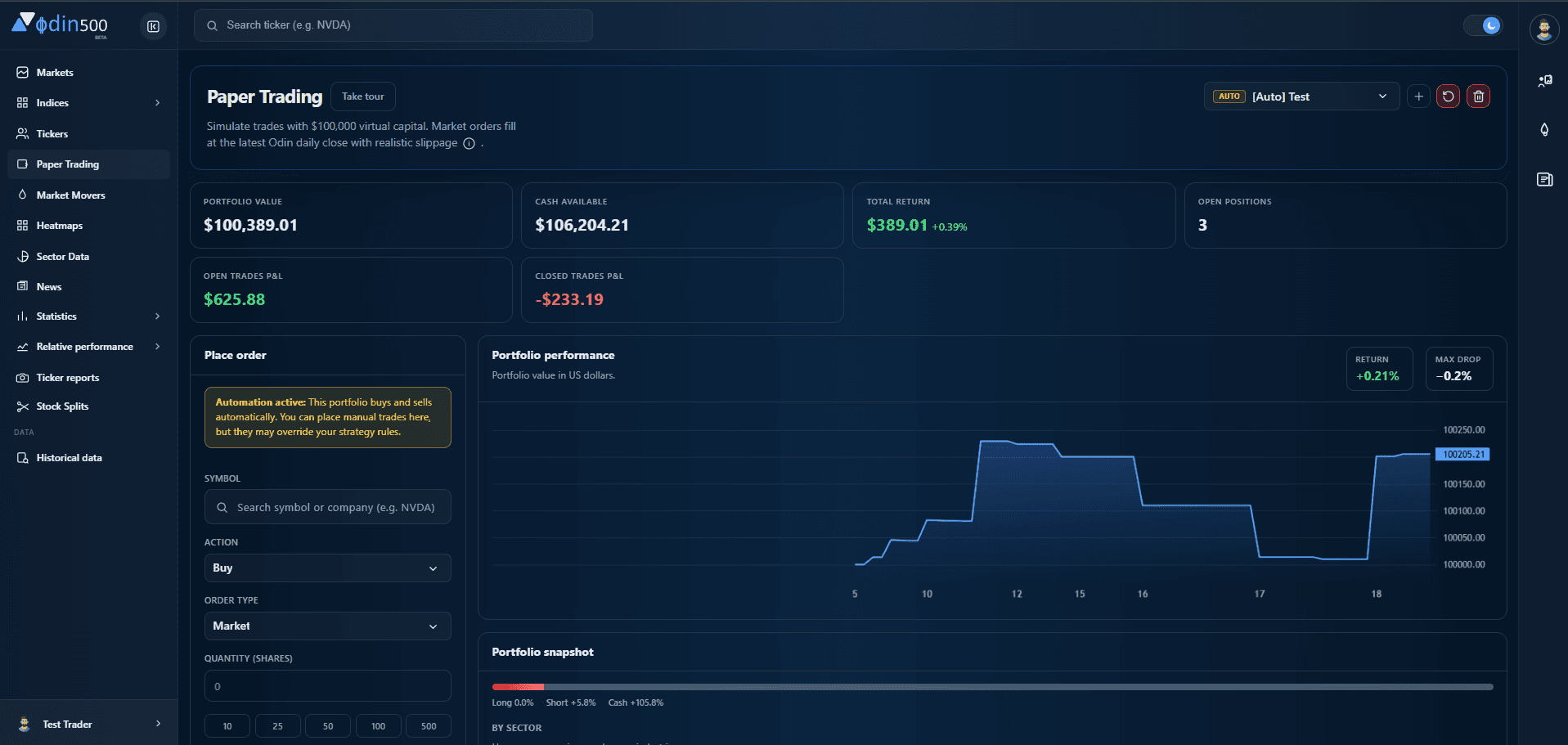Click the Stock Splits scissors icon
This screenshot has width=1568, height=745.
click(x=23, y=406)
